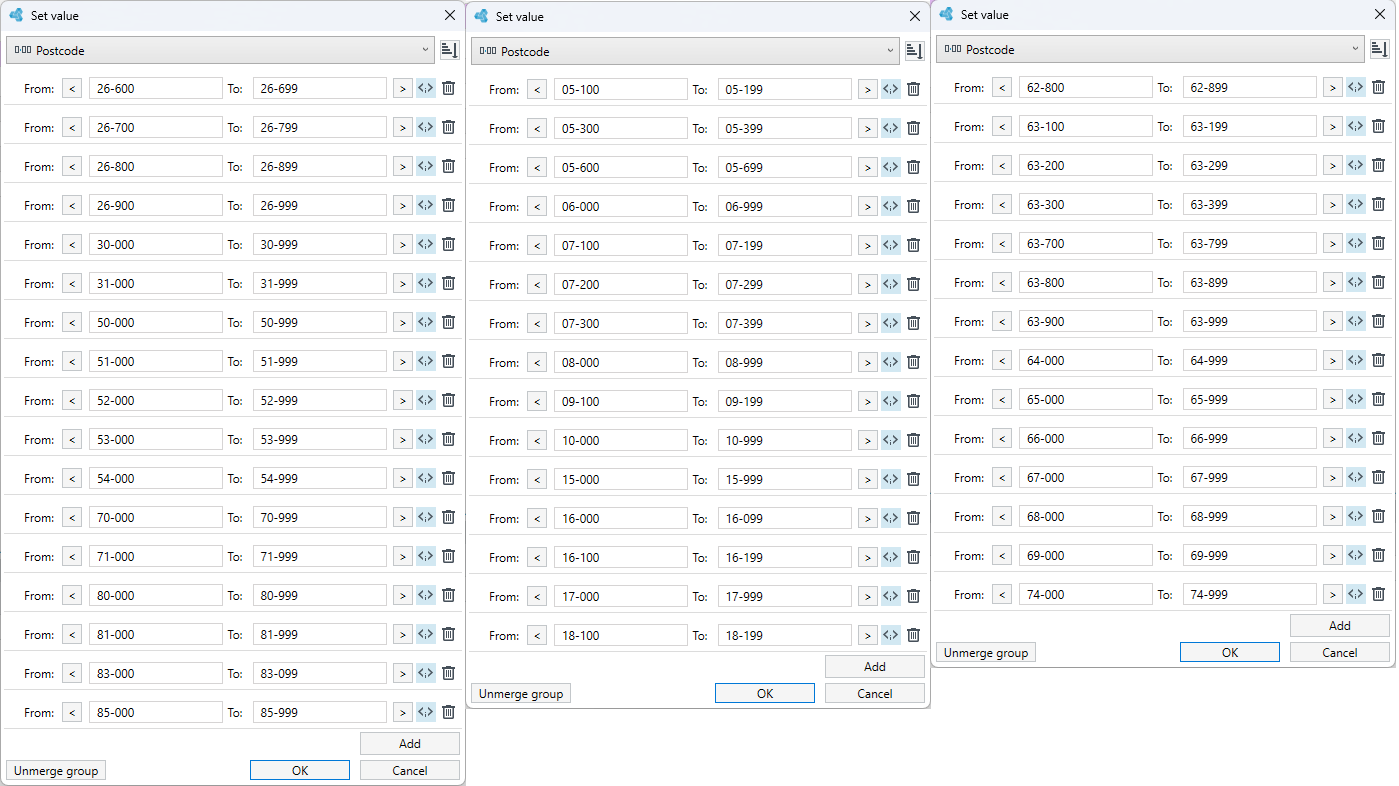1399x786 pixels.
Task: Click the sort icon in the leftmost Set value window
Action: (x=450, y=50)
